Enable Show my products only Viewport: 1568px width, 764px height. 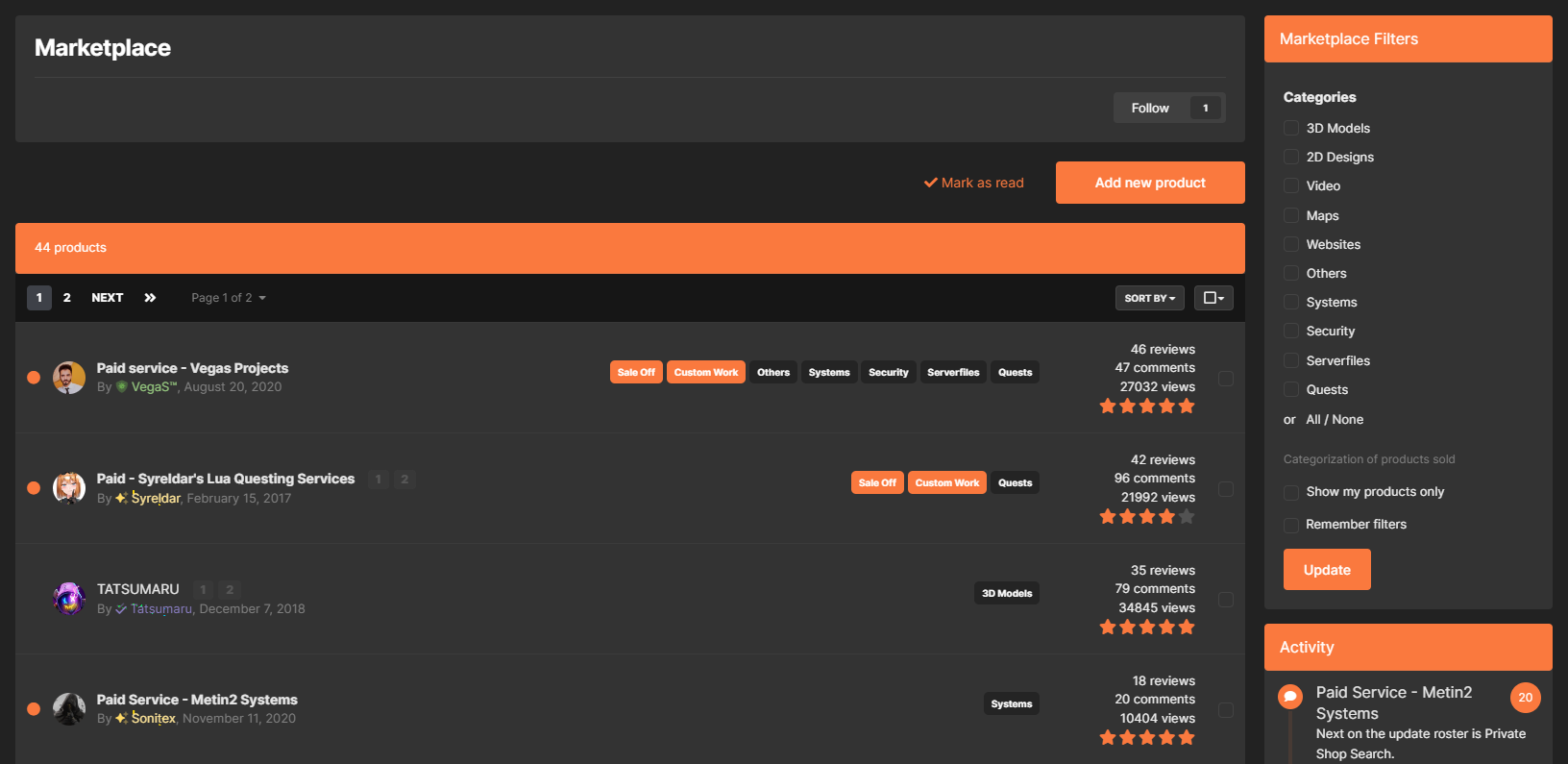[x=1291, y=492]
